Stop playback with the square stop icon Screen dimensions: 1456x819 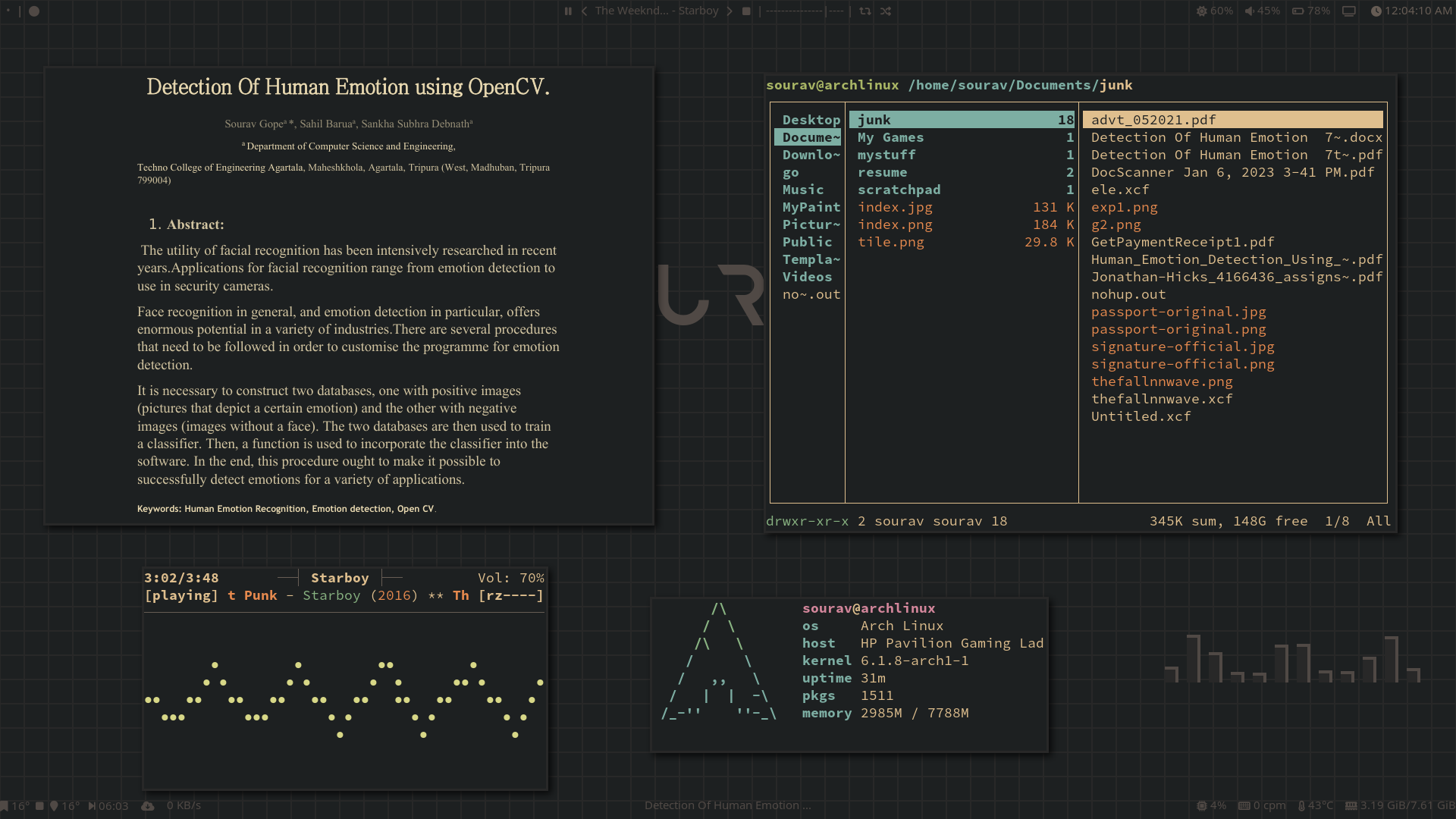coord(746,11)
